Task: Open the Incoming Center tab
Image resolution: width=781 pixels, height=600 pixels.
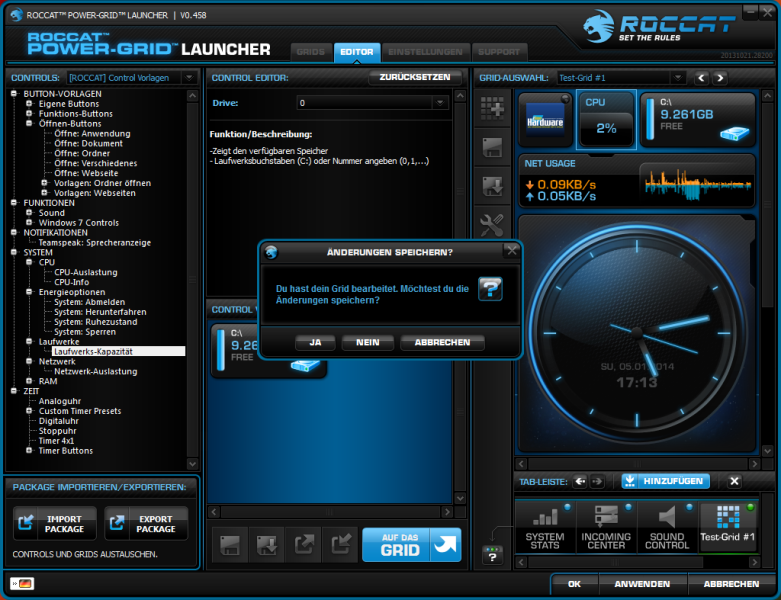Action: click(x=606, y=527)
